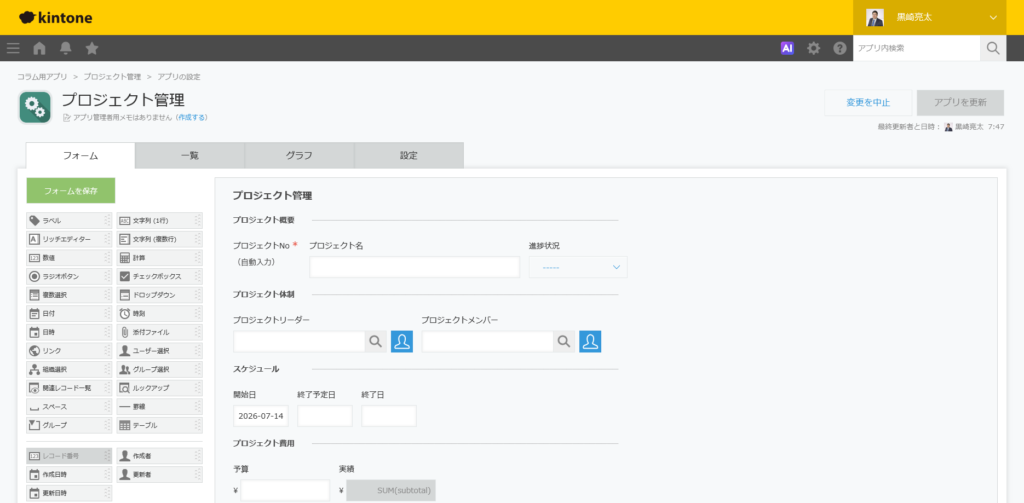Open the settings gear in the header

coord(813,48)
